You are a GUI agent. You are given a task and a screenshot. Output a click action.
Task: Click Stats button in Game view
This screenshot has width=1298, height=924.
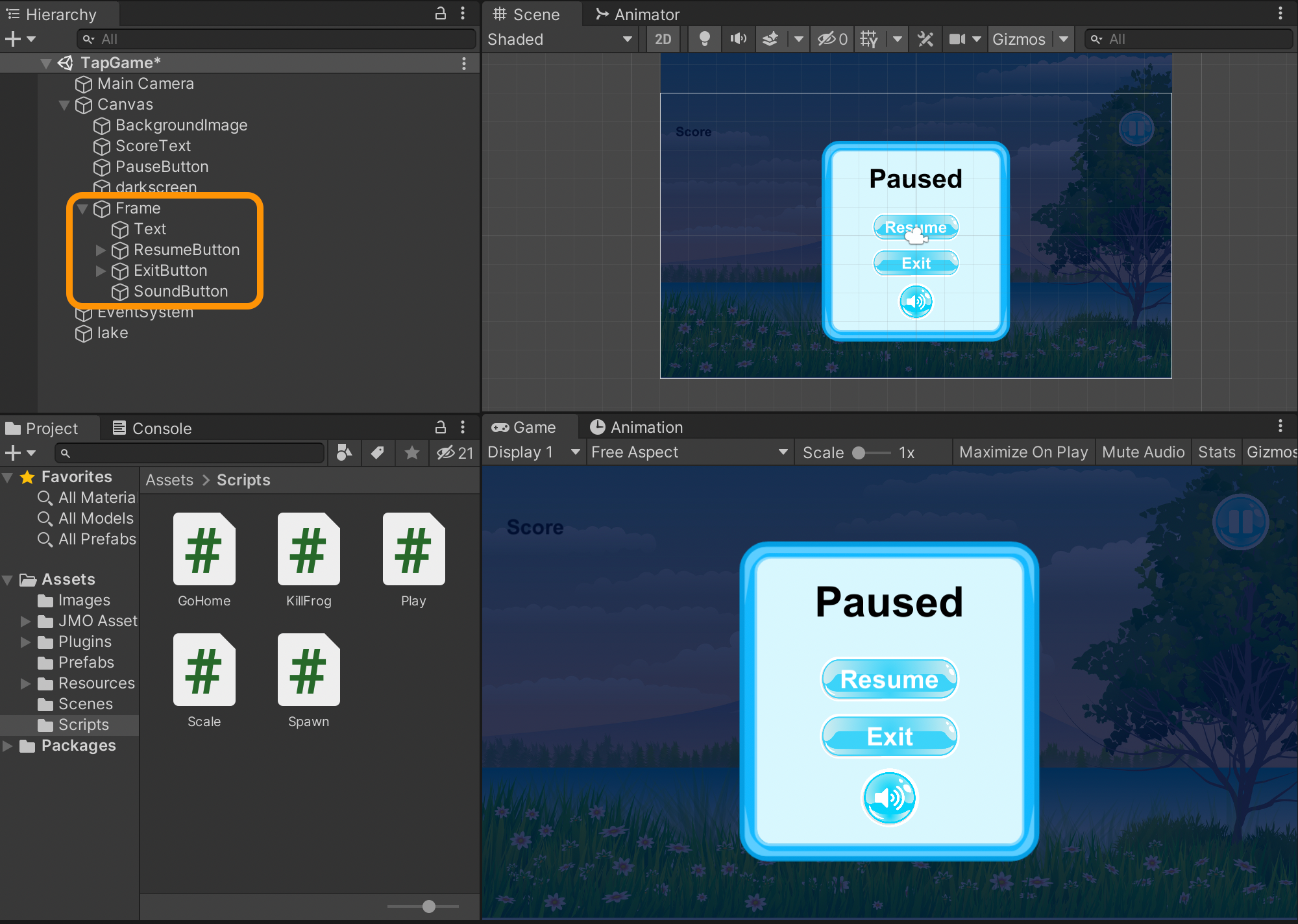tap(1216, 452)
